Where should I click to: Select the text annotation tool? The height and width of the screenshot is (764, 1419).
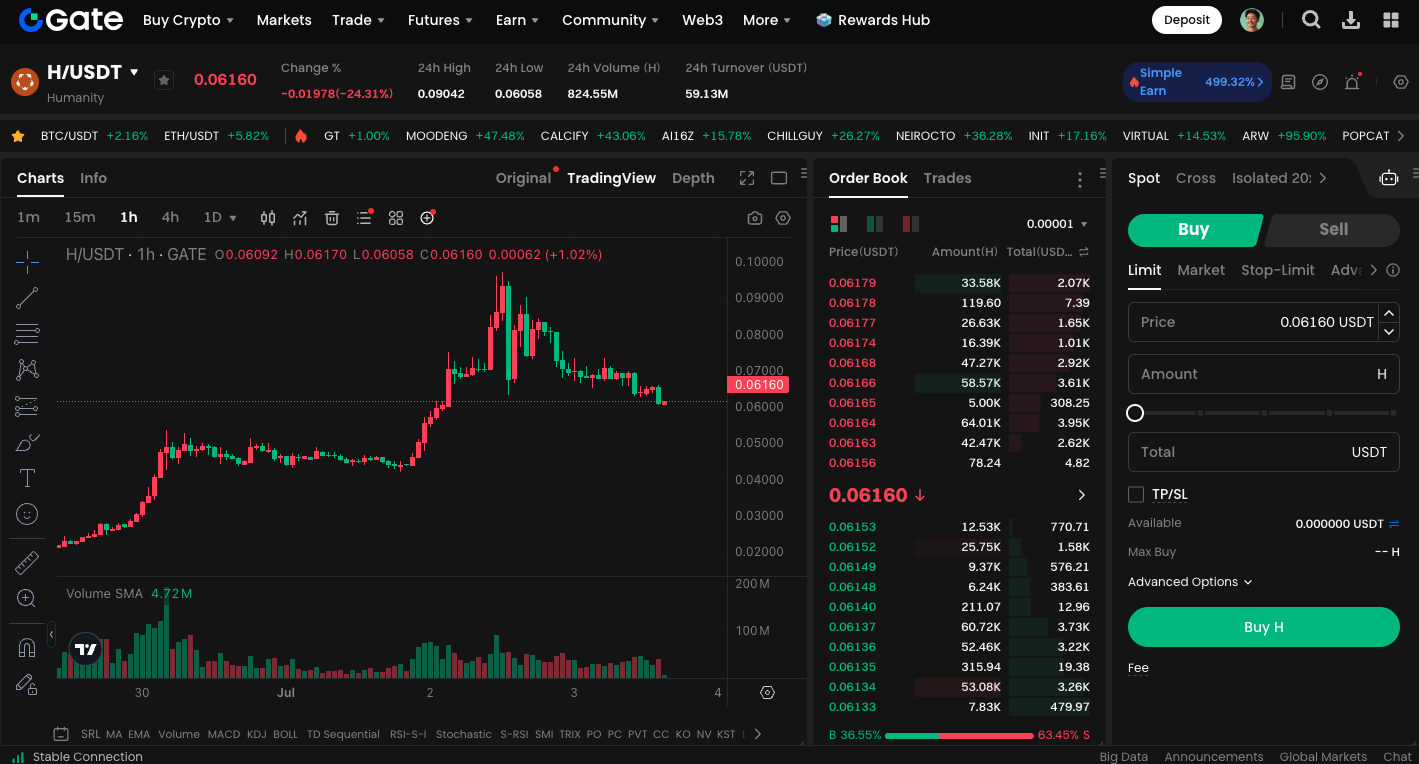pyautogui.click(x=27, y=478)
